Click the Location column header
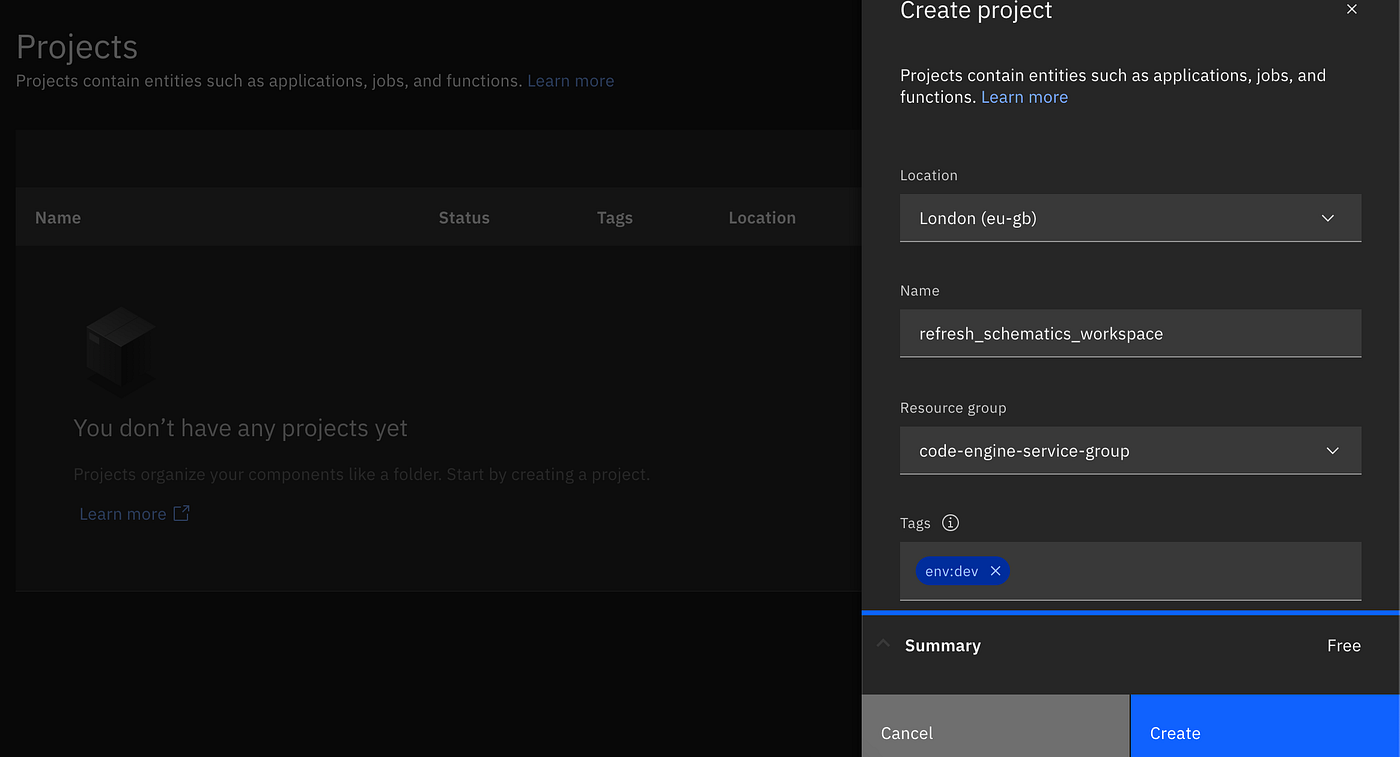 click(762, 218)
